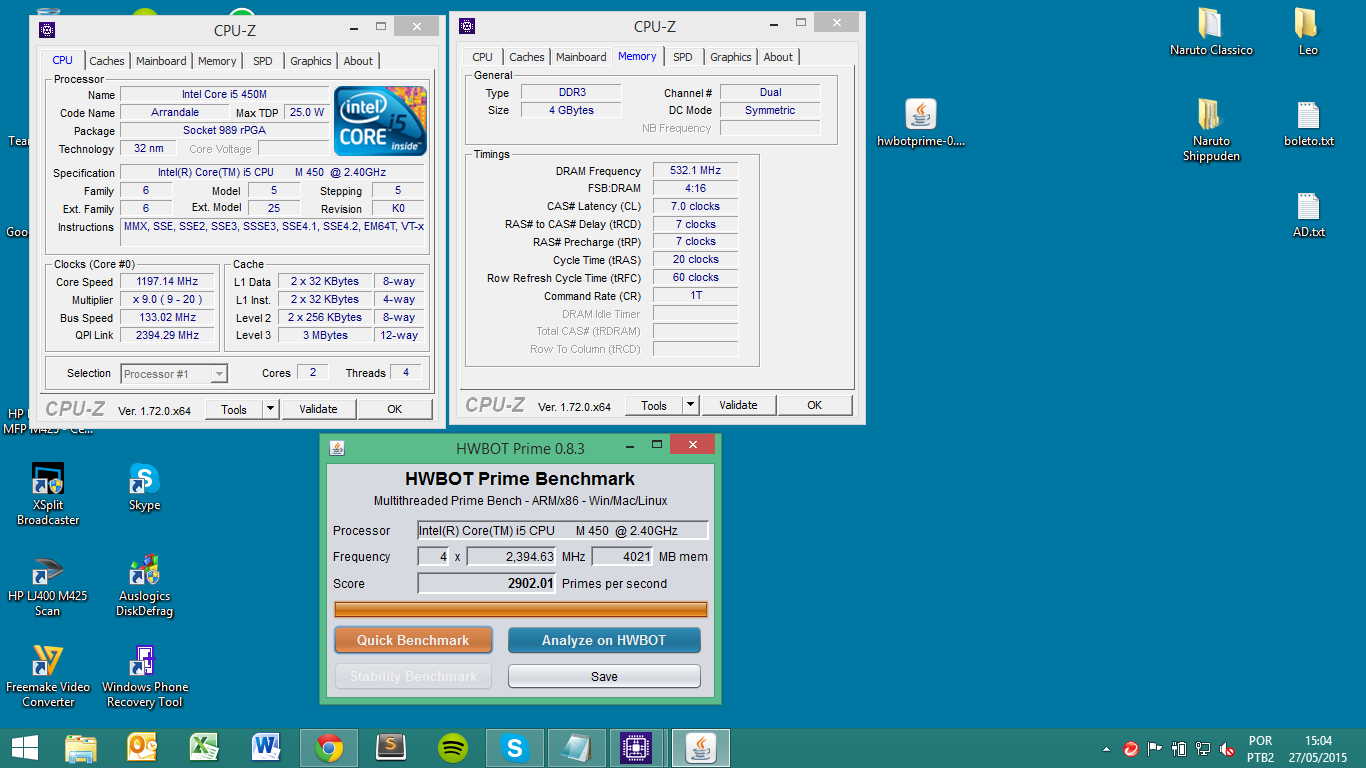This screenshot has width=1366, height=768.
Task: Open Action Center flag icon
Action: [x=1155, y=748]
